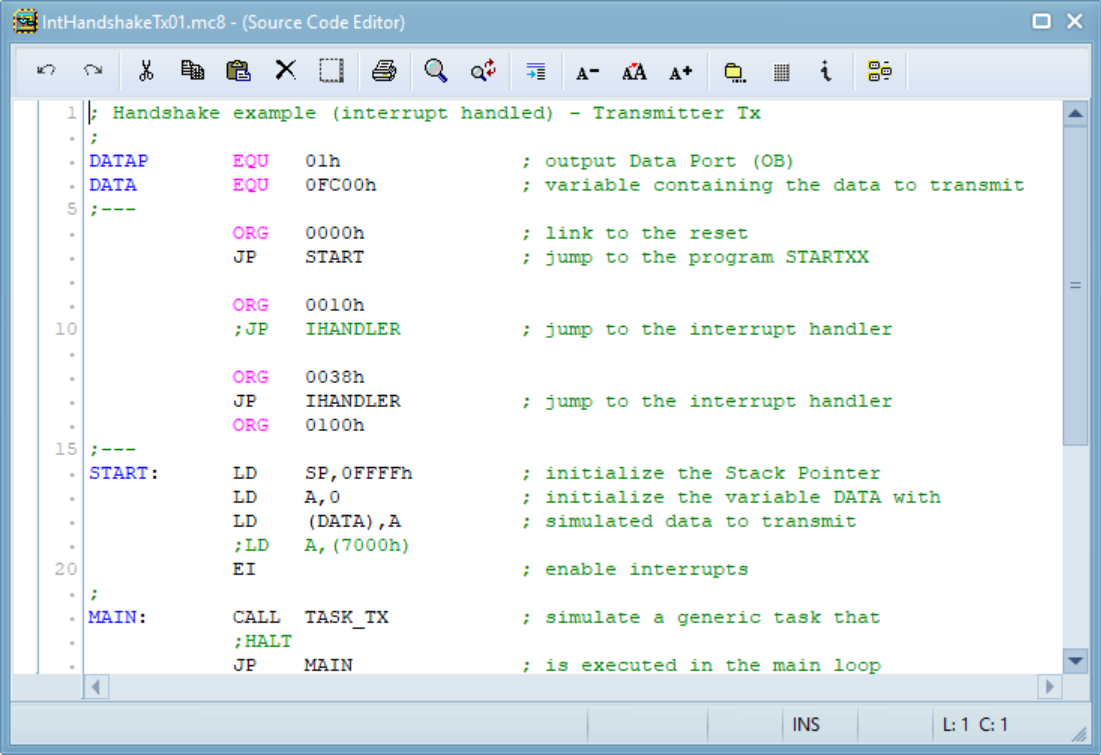Click the horizontal scrollbar left arrow
Screen dimensions: 1101x755
(x=96, y=686)
